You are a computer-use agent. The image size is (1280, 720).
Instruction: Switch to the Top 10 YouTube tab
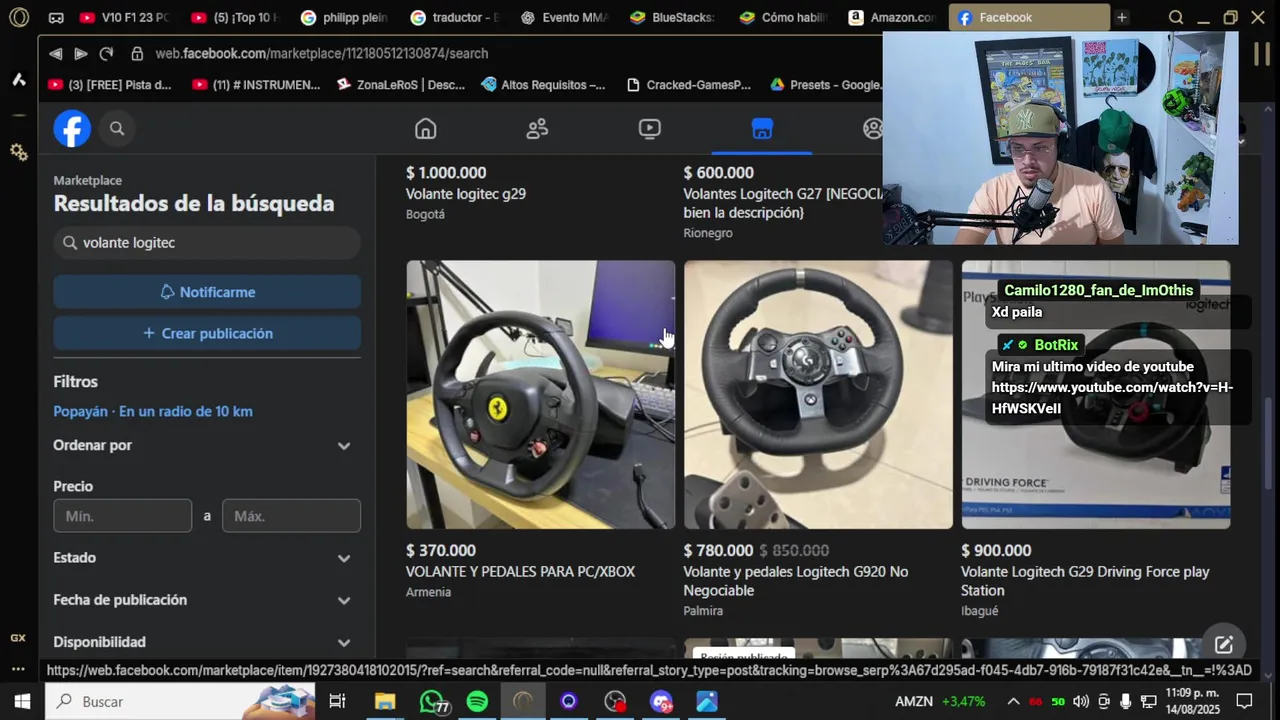235,17
